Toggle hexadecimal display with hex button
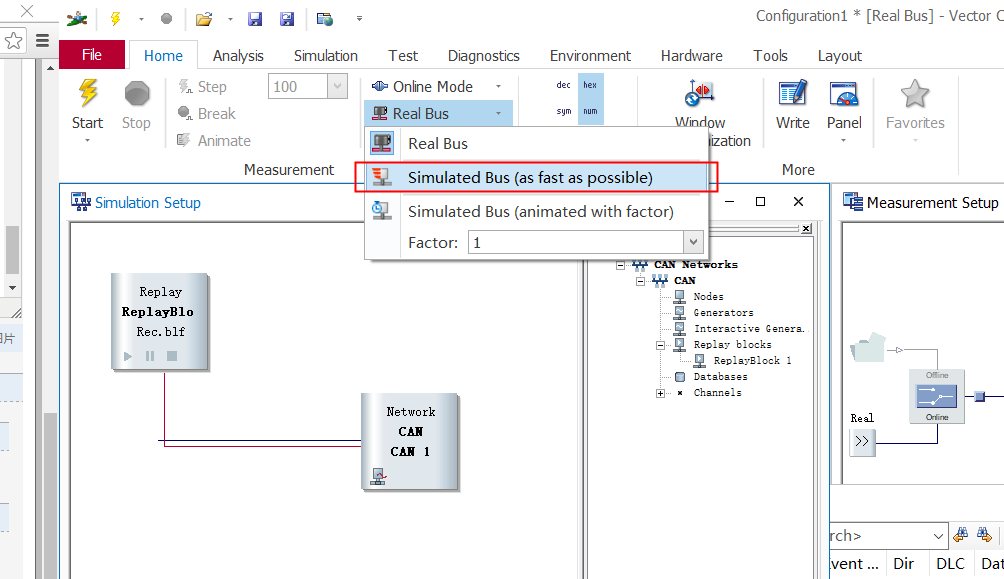 pyautogui.click(x=590, y=85)
